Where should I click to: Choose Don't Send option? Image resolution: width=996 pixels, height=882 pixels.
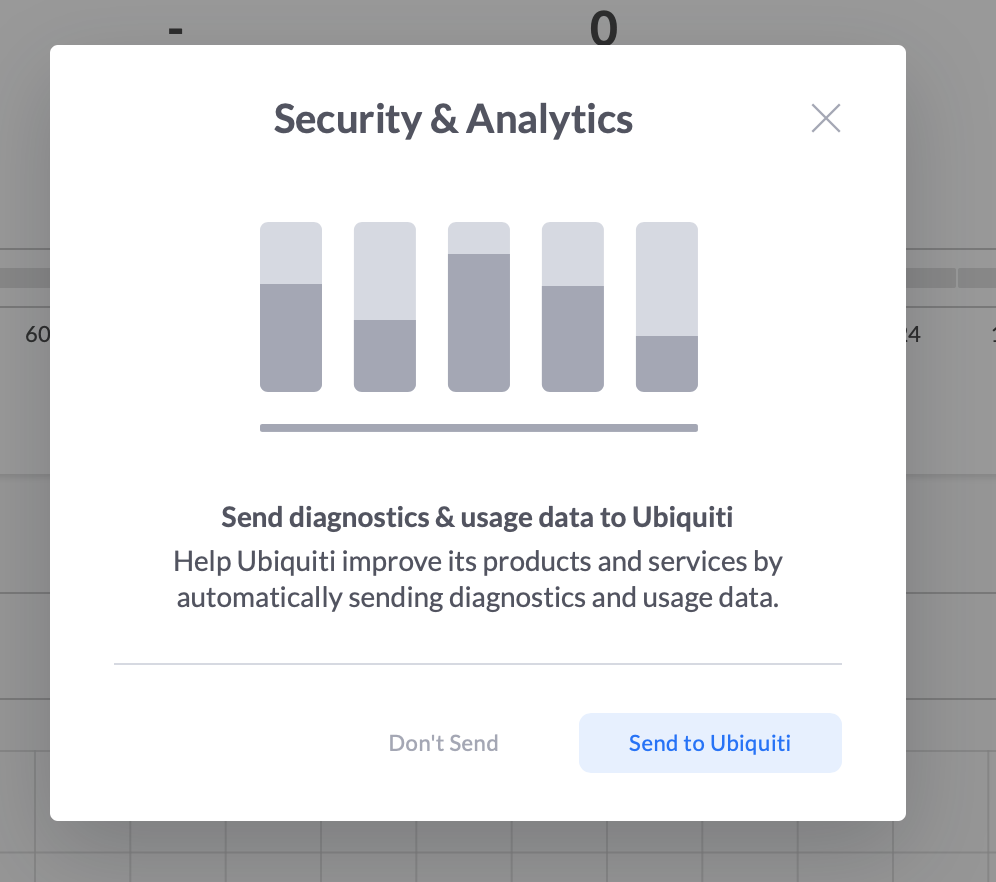pyautogui.click(x=443, y=743)
